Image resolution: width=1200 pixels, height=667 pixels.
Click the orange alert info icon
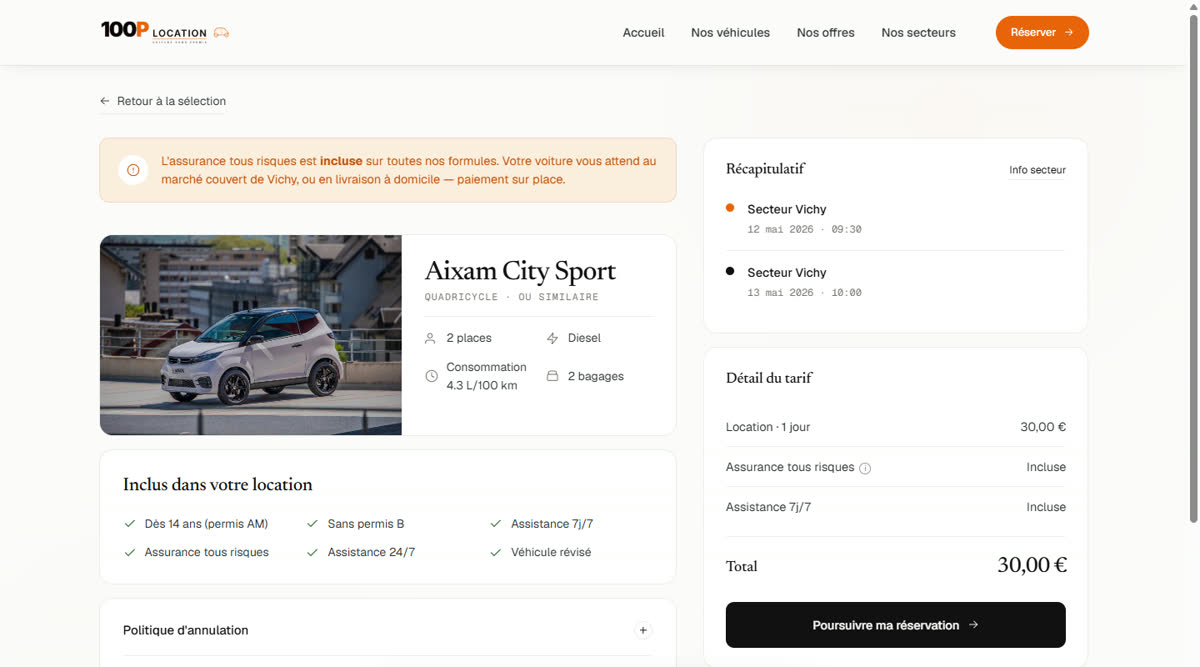click(x=133, y=170)
